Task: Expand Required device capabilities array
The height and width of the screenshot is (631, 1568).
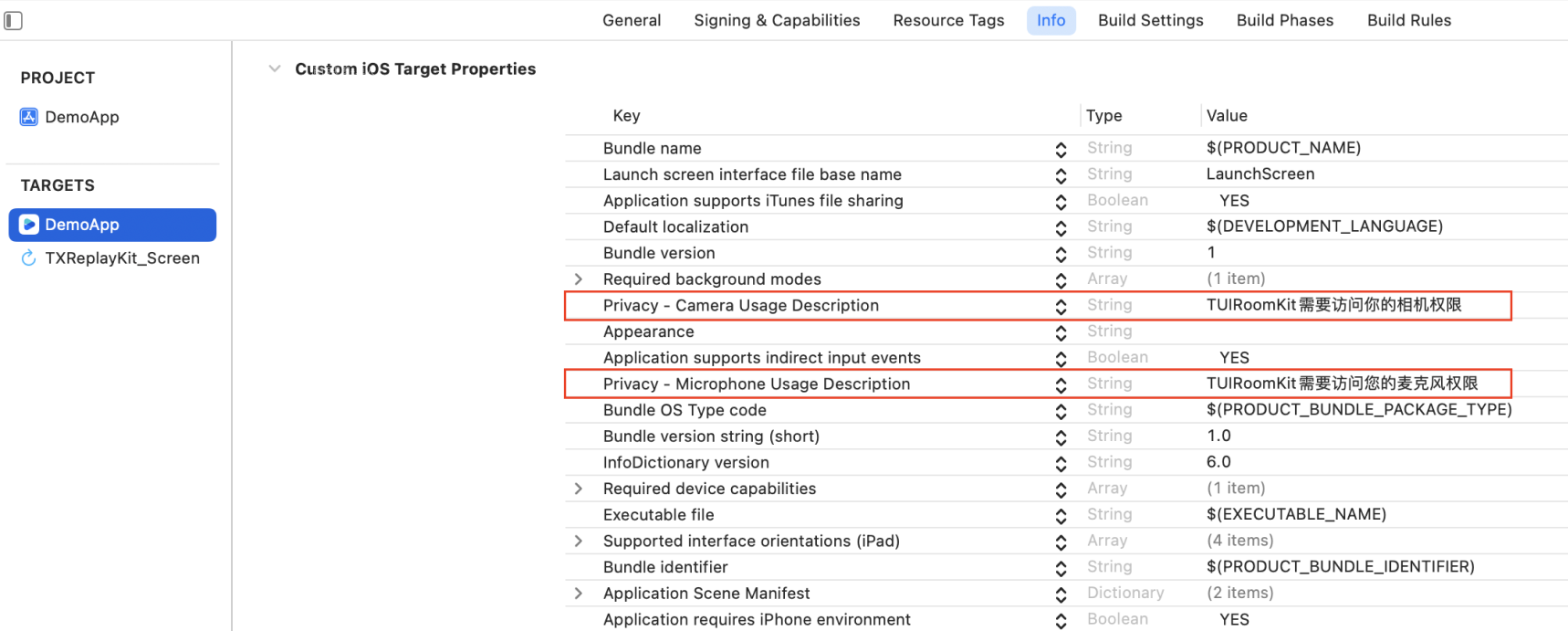Action: 579,489
